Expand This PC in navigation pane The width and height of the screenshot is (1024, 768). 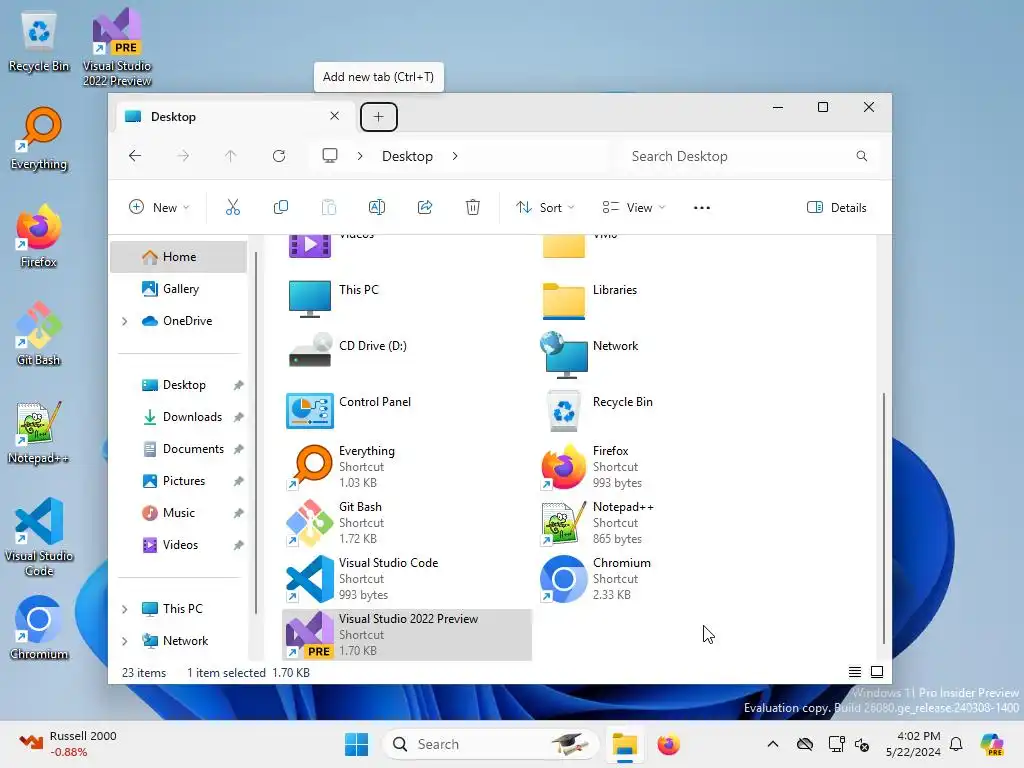pos(125,609)
